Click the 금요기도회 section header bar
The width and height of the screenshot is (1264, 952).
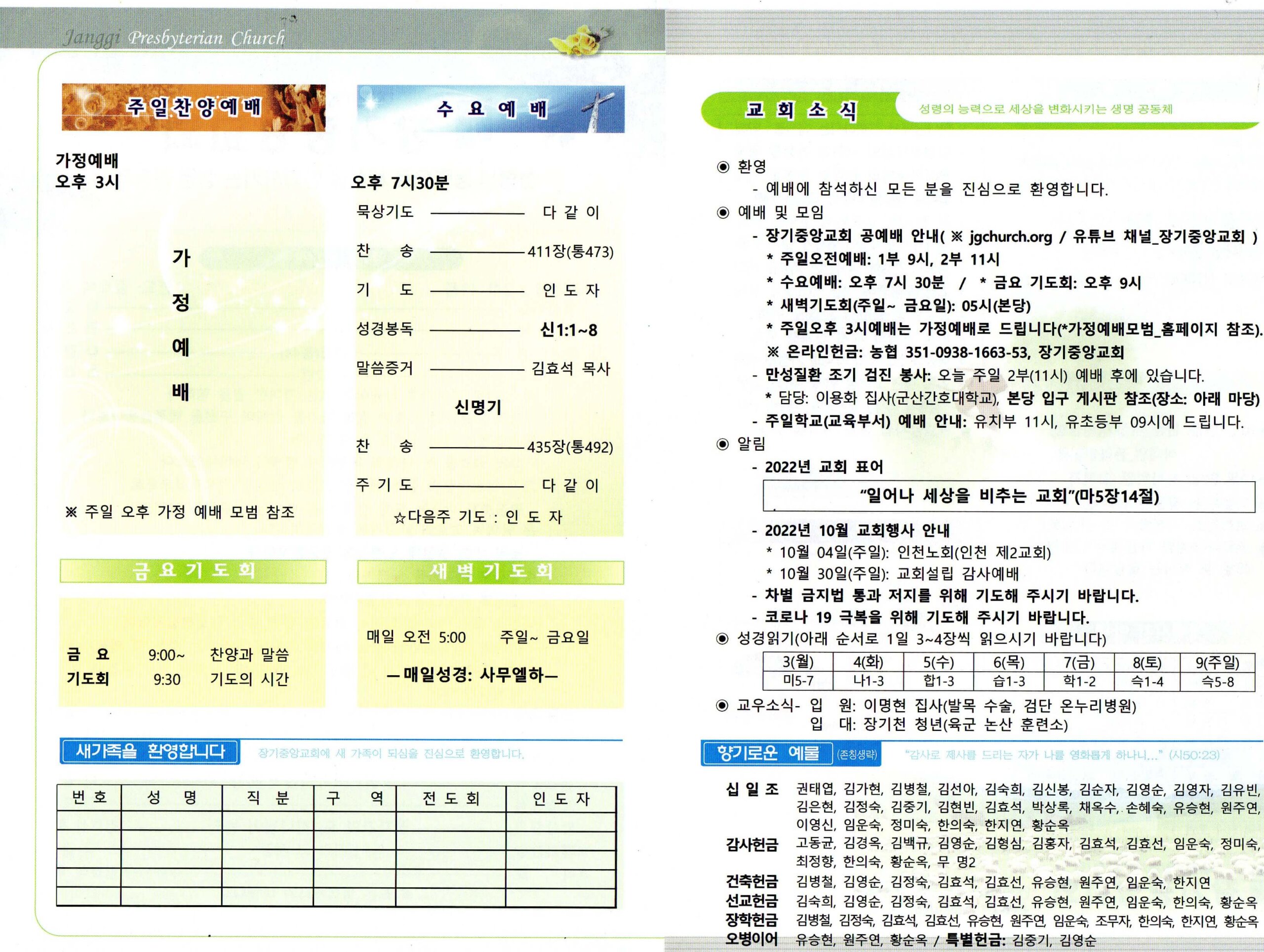click(193, 571)
